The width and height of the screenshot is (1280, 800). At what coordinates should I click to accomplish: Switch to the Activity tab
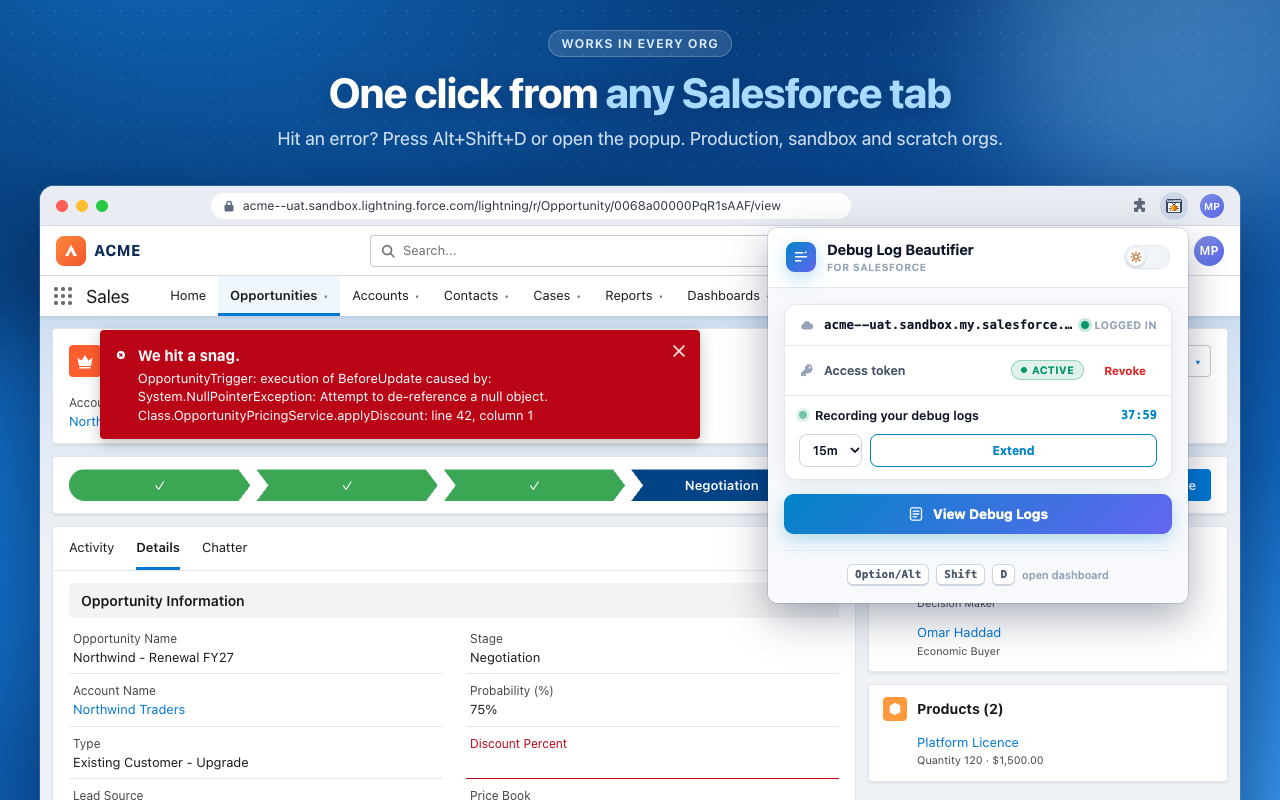pyautogui.click(x=92, y=548)
